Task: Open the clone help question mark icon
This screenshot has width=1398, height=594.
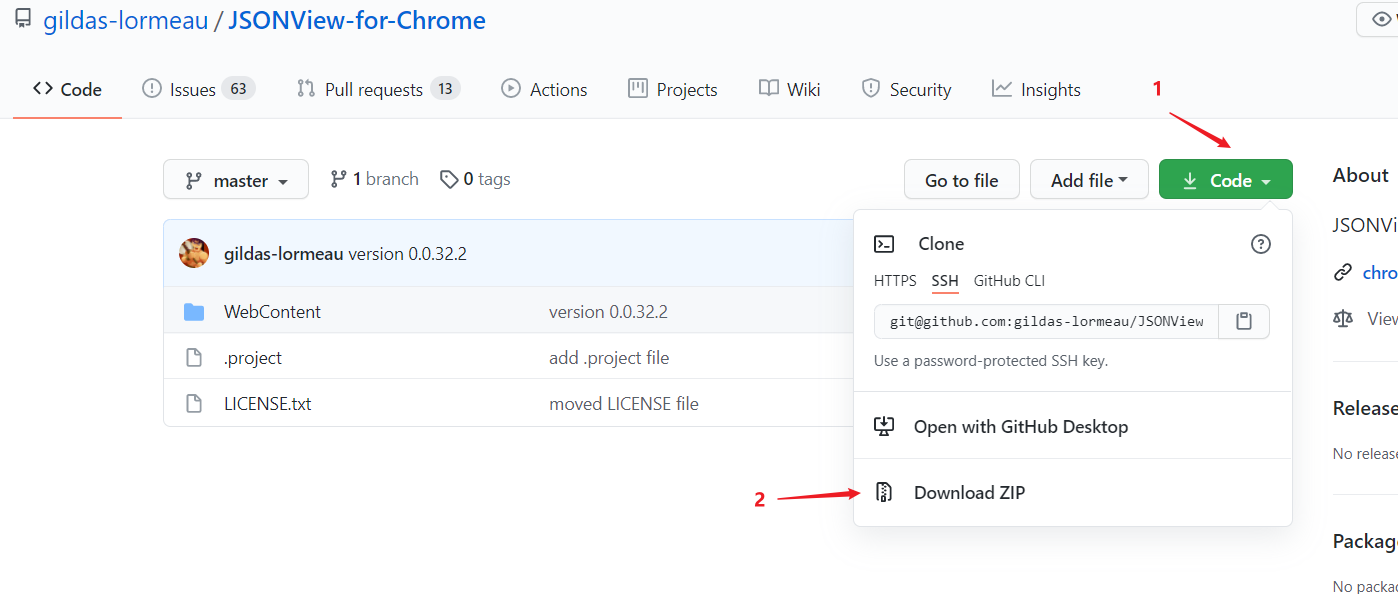Action: tap(1261, 244)
